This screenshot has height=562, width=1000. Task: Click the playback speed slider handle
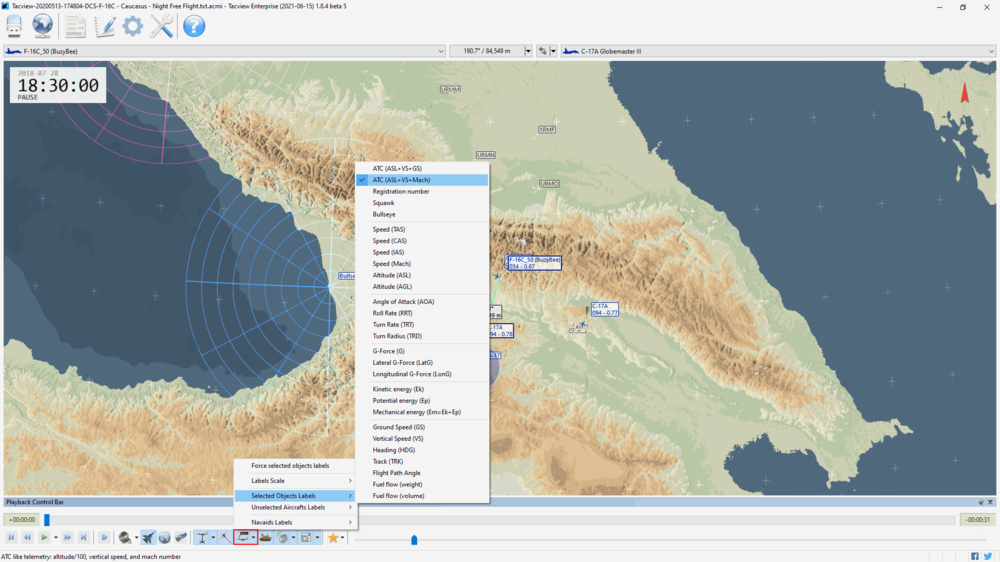[x=414, y=540]
